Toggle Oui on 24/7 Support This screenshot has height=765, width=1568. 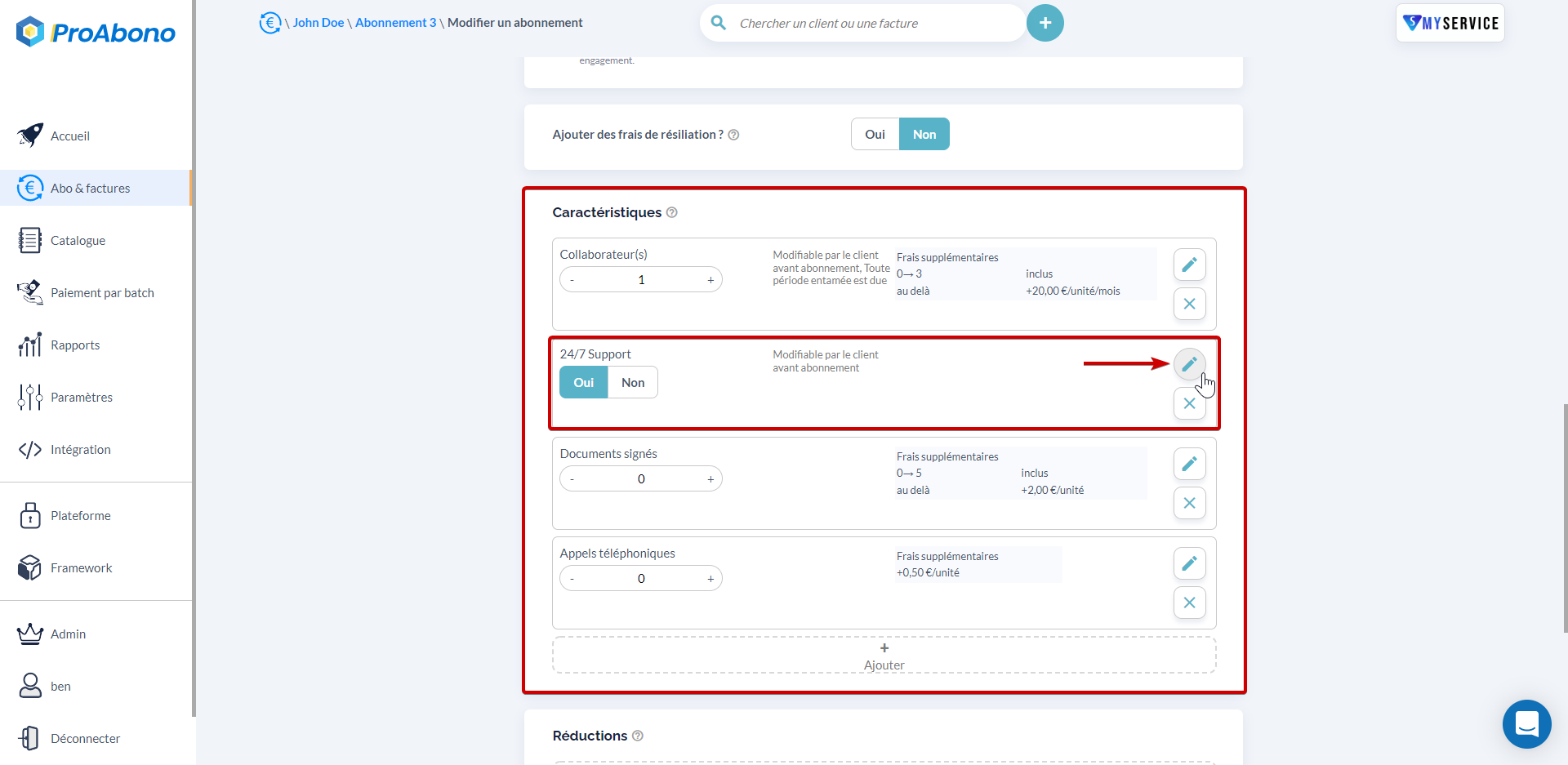[x=583, y=382]
